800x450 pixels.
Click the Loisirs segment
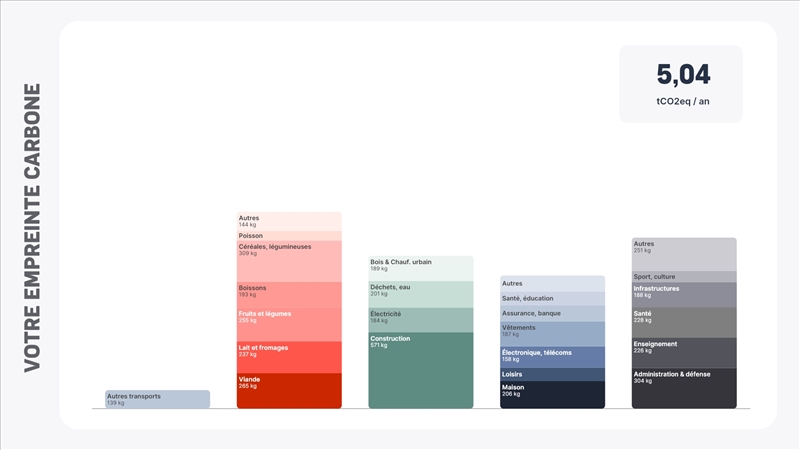tap(552, 374)
